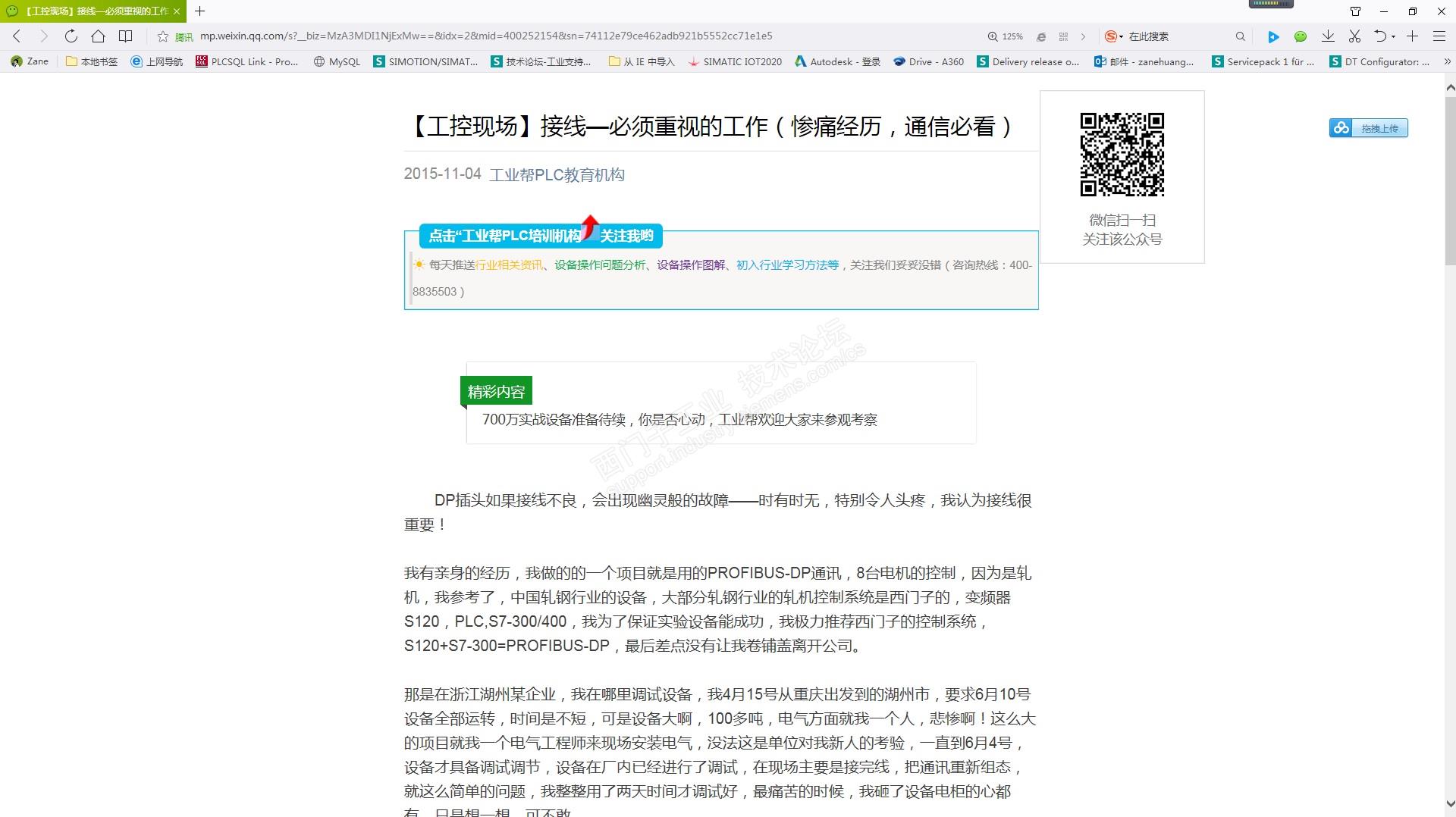Viewport: 1456px width, 817px height.
Task: Open the 技术论坛-工业支持 bookmark
Action: (x=541, y=61)
